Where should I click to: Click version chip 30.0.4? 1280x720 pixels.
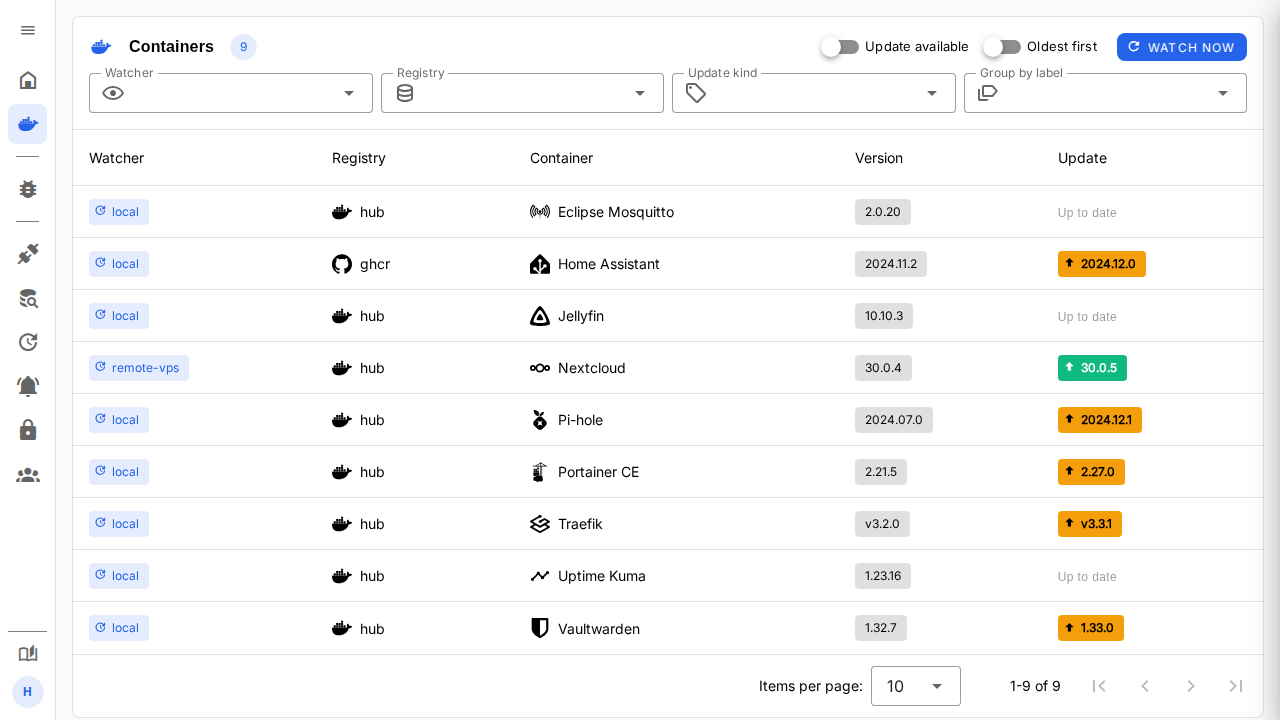(x=883, y=368)
